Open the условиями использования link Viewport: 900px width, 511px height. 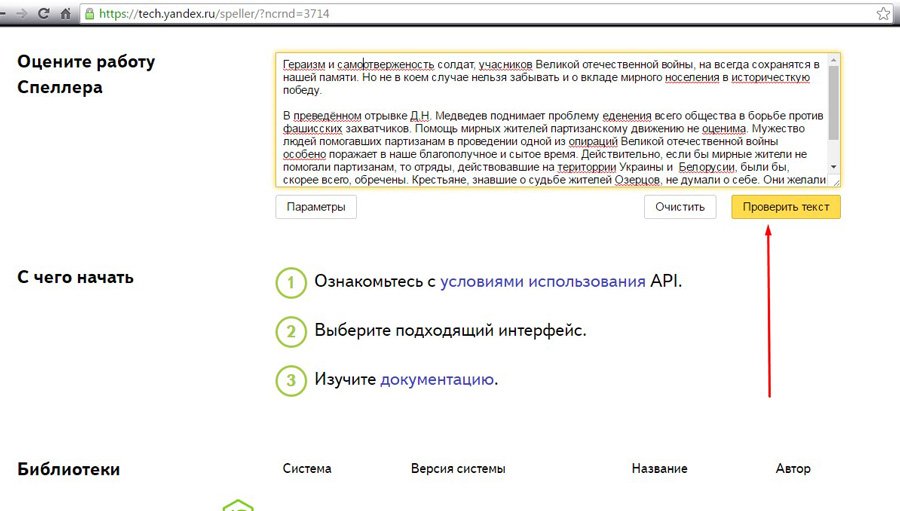coord(542,282)
